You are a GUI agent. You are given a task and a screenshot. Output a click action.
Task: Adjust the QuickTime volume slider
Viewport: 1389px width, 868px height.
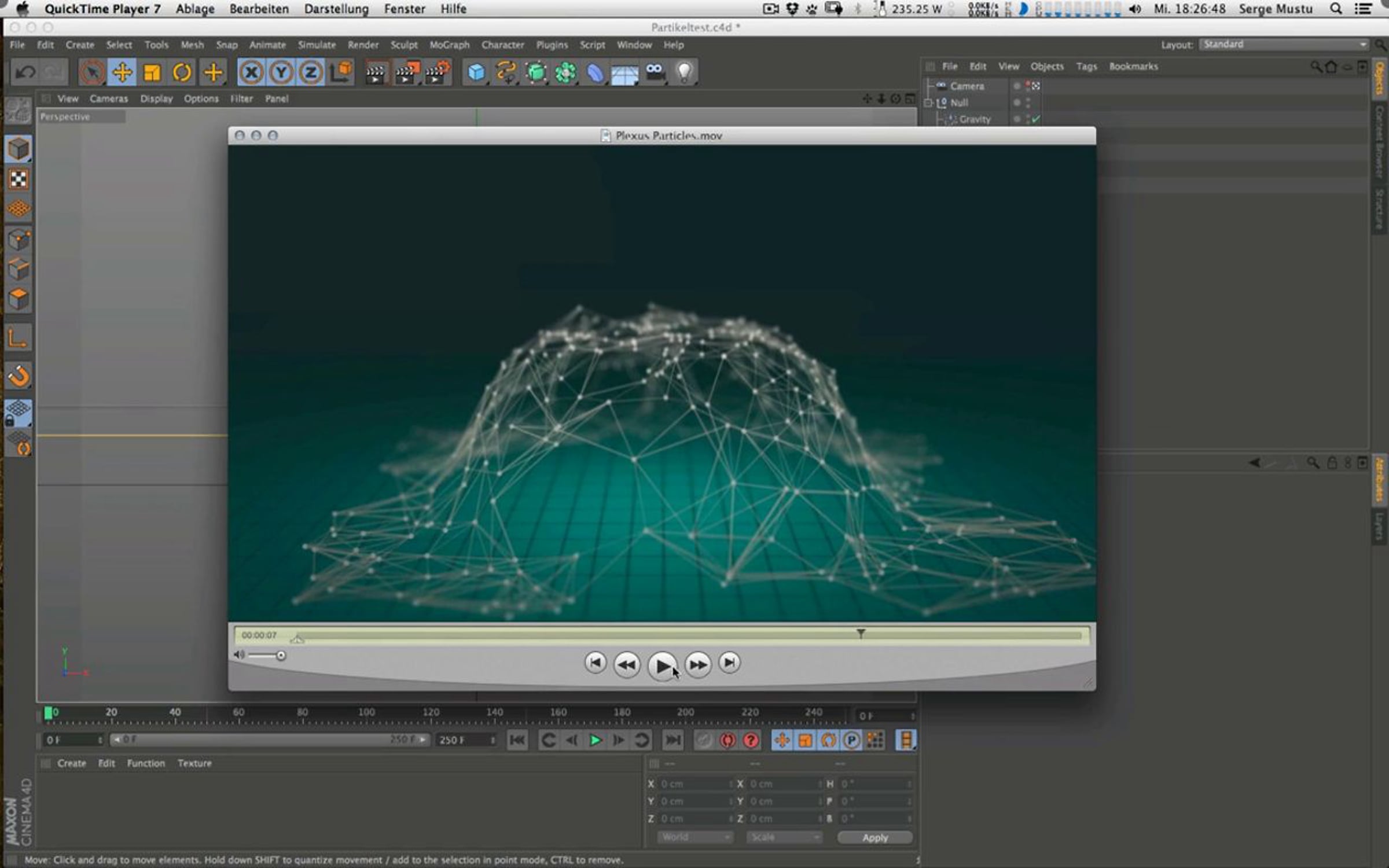click(267, 656)
